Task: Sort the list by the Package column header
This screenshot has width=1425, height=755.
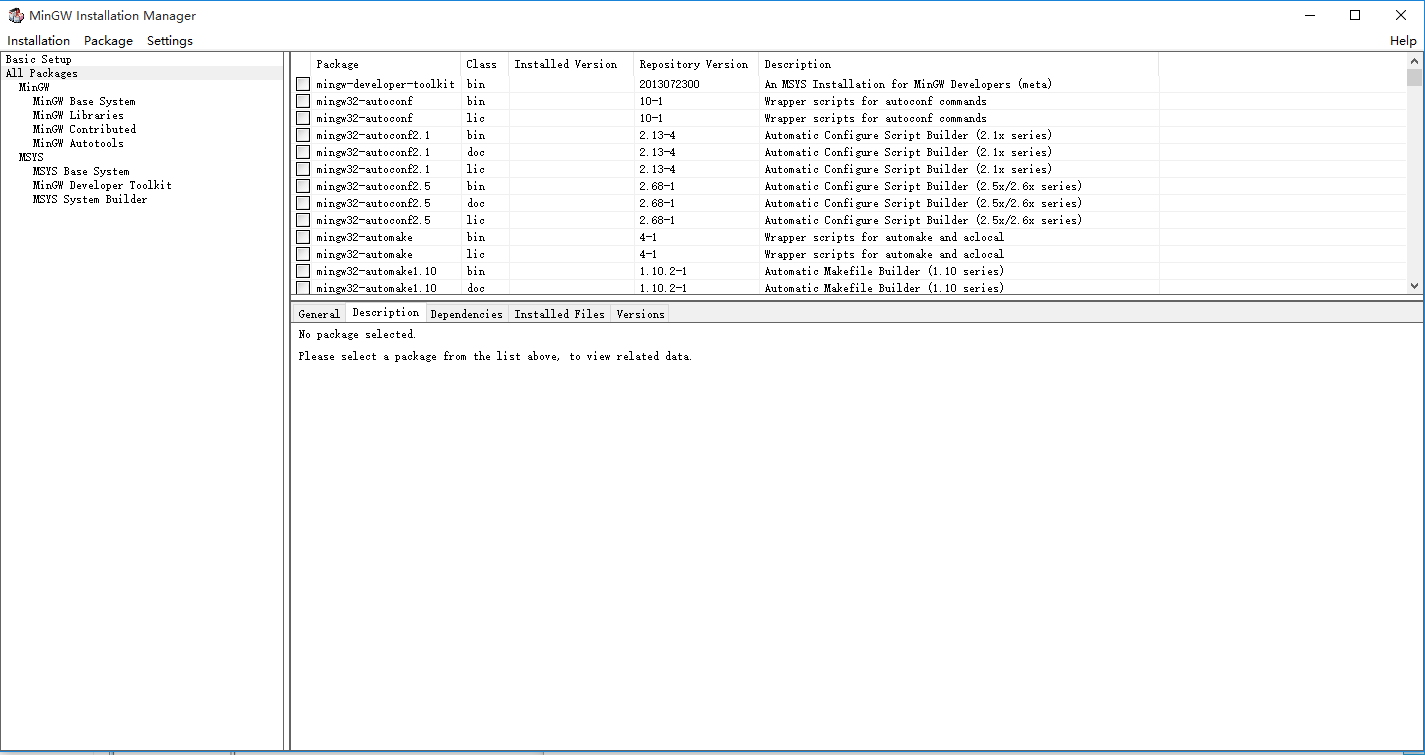Action: click(x=337, y=63)
